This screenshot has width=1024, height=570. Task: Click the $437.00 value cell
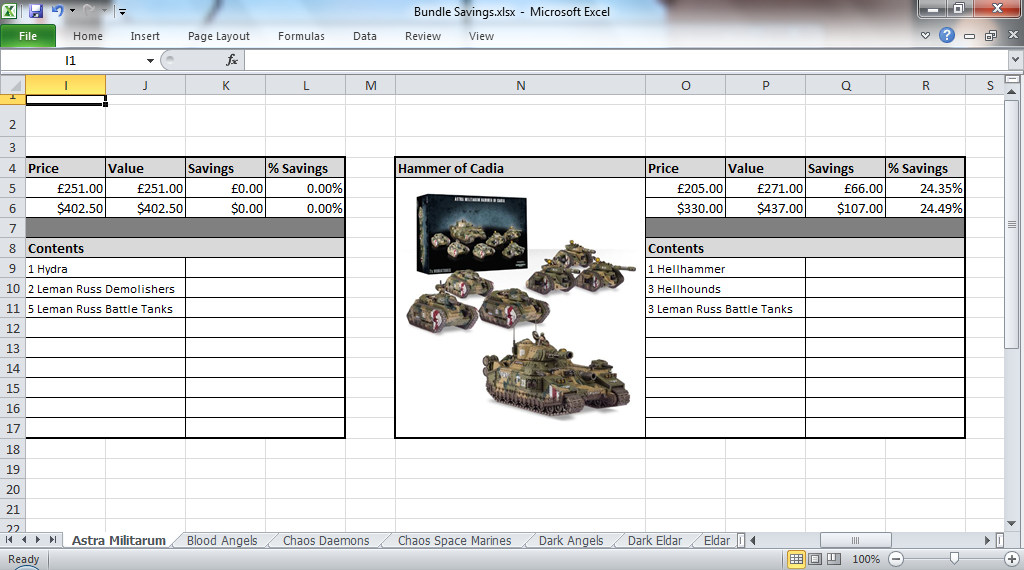[765, 208]
